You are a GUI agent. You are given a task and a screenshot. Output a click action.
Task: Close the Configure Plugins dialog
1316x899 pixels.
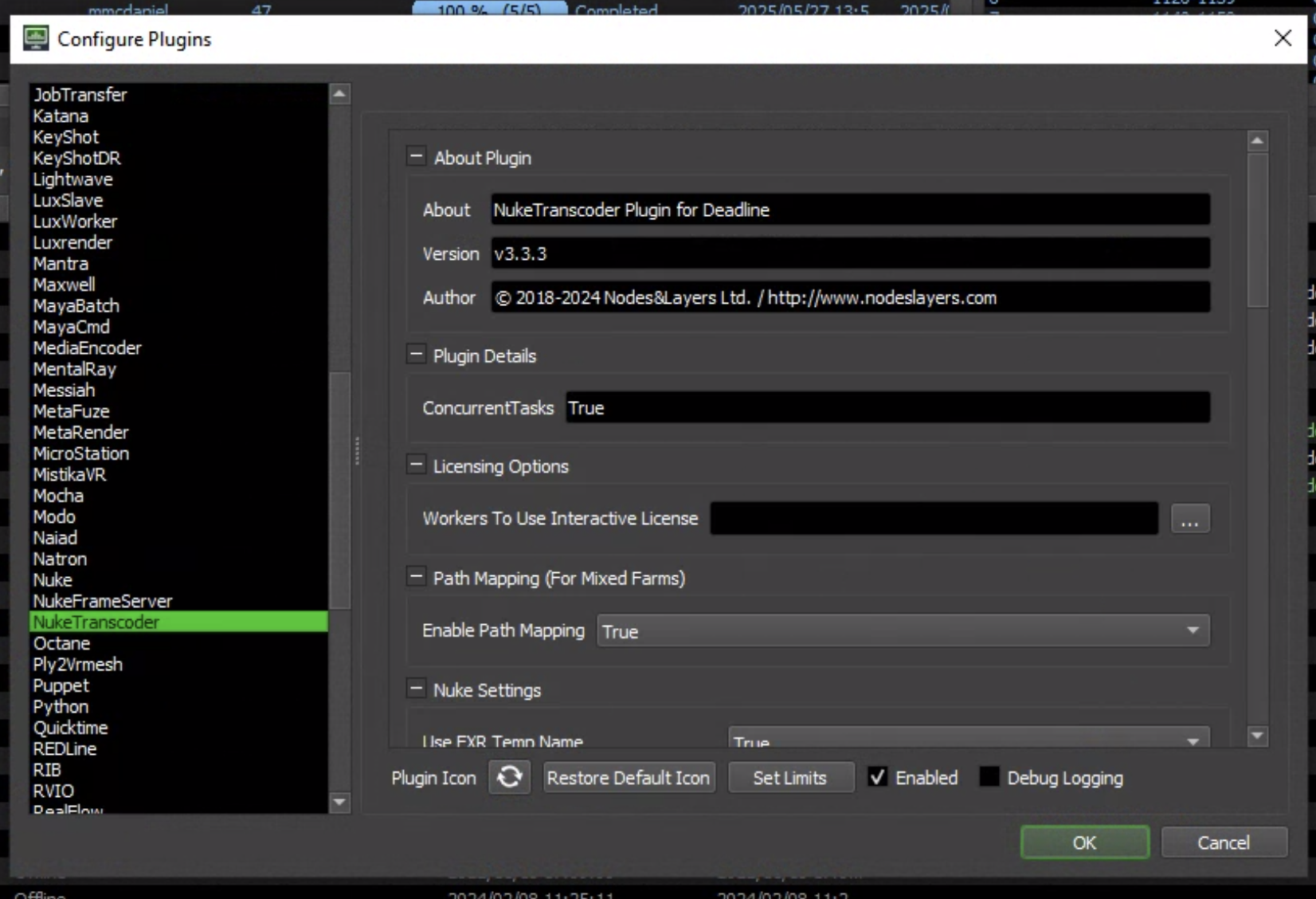coord(1283,38)
